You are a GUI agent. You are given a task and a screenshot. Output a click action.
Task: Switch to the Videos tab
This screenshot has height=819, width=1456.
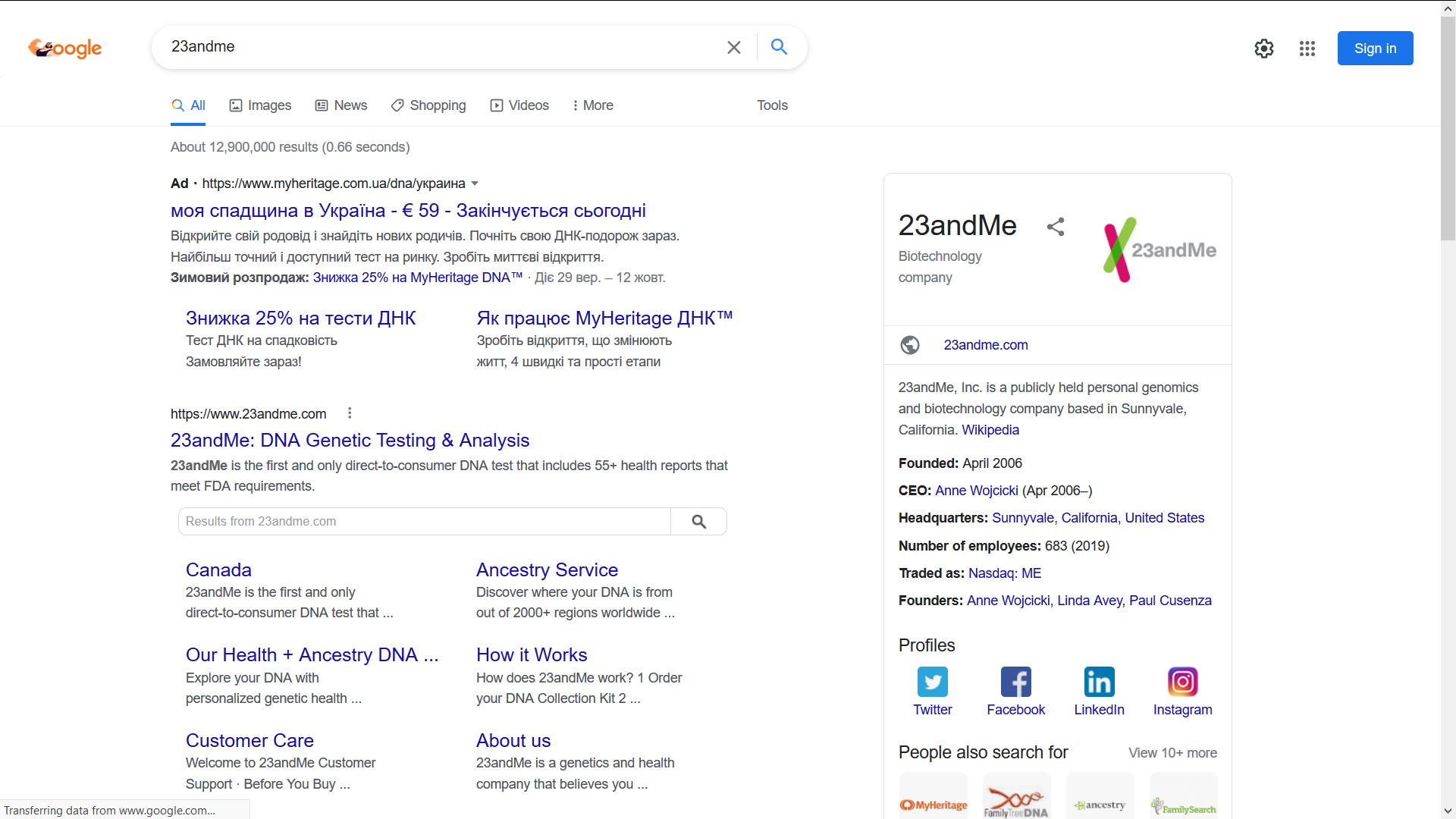click(519, 105)
